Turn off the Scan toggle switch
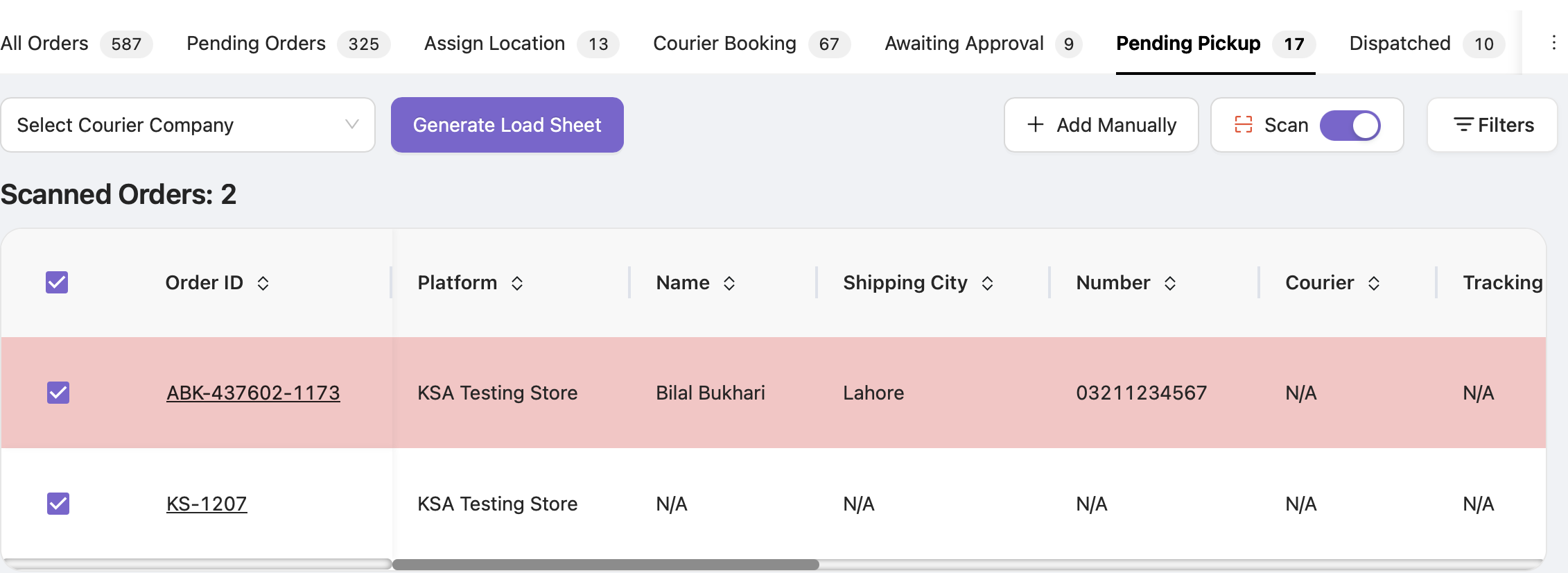Screen dimensions: 1568x573 coord(1350,126)
